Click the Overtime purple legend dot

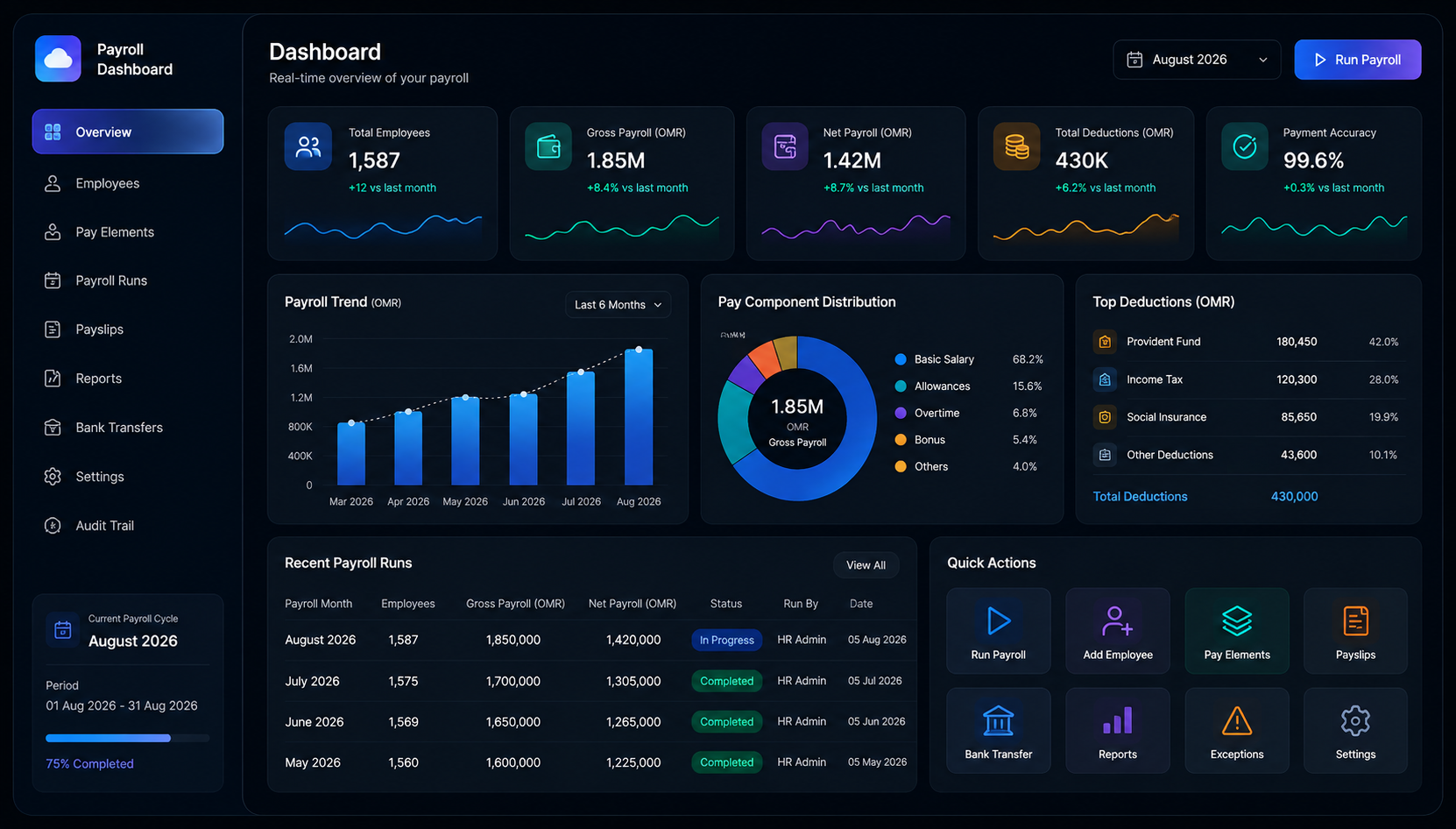901,413
